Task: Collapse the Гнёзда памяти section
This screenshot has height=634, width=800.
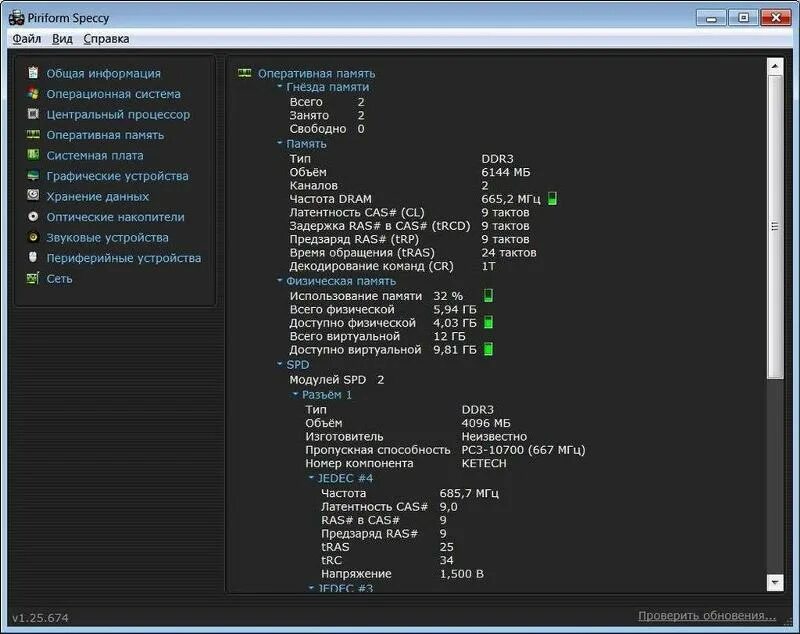Action: pyautogui.click(x=280, y=87)
